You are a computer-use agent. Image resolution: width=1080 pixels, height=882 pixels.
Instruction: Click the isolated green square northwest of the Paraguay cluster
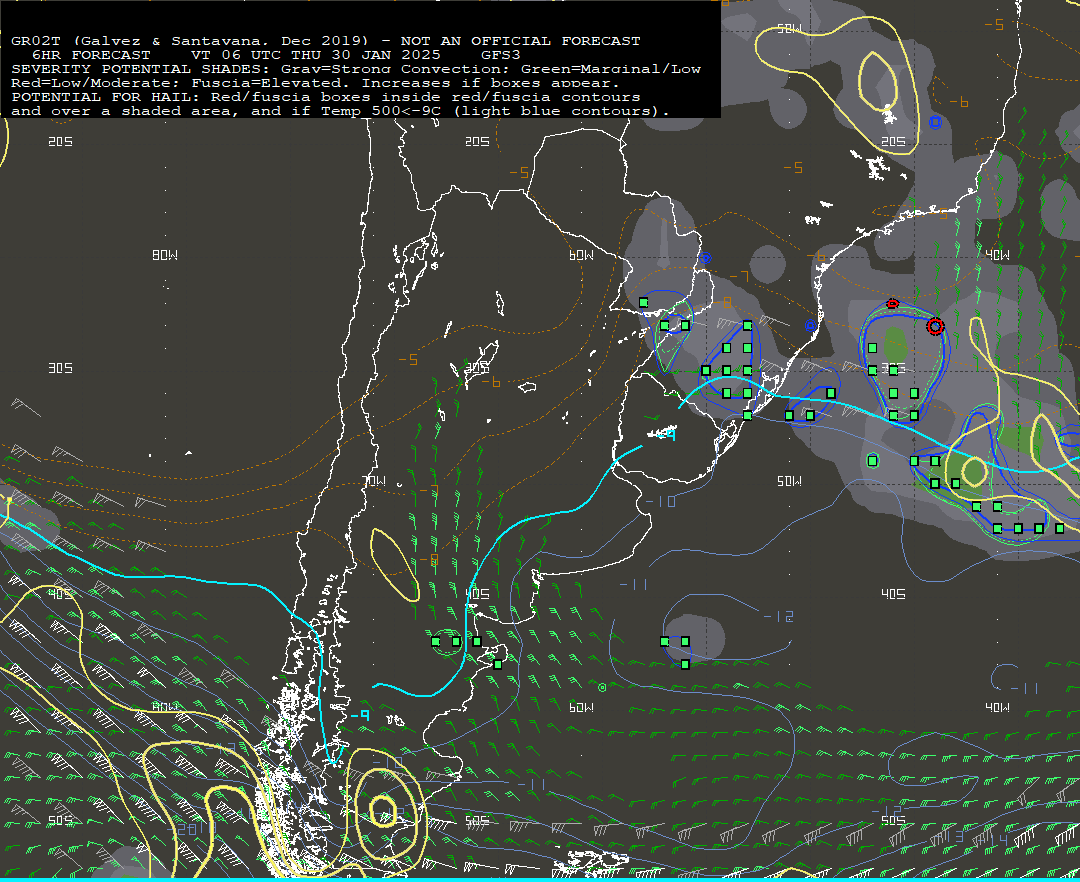coord(643,302)
